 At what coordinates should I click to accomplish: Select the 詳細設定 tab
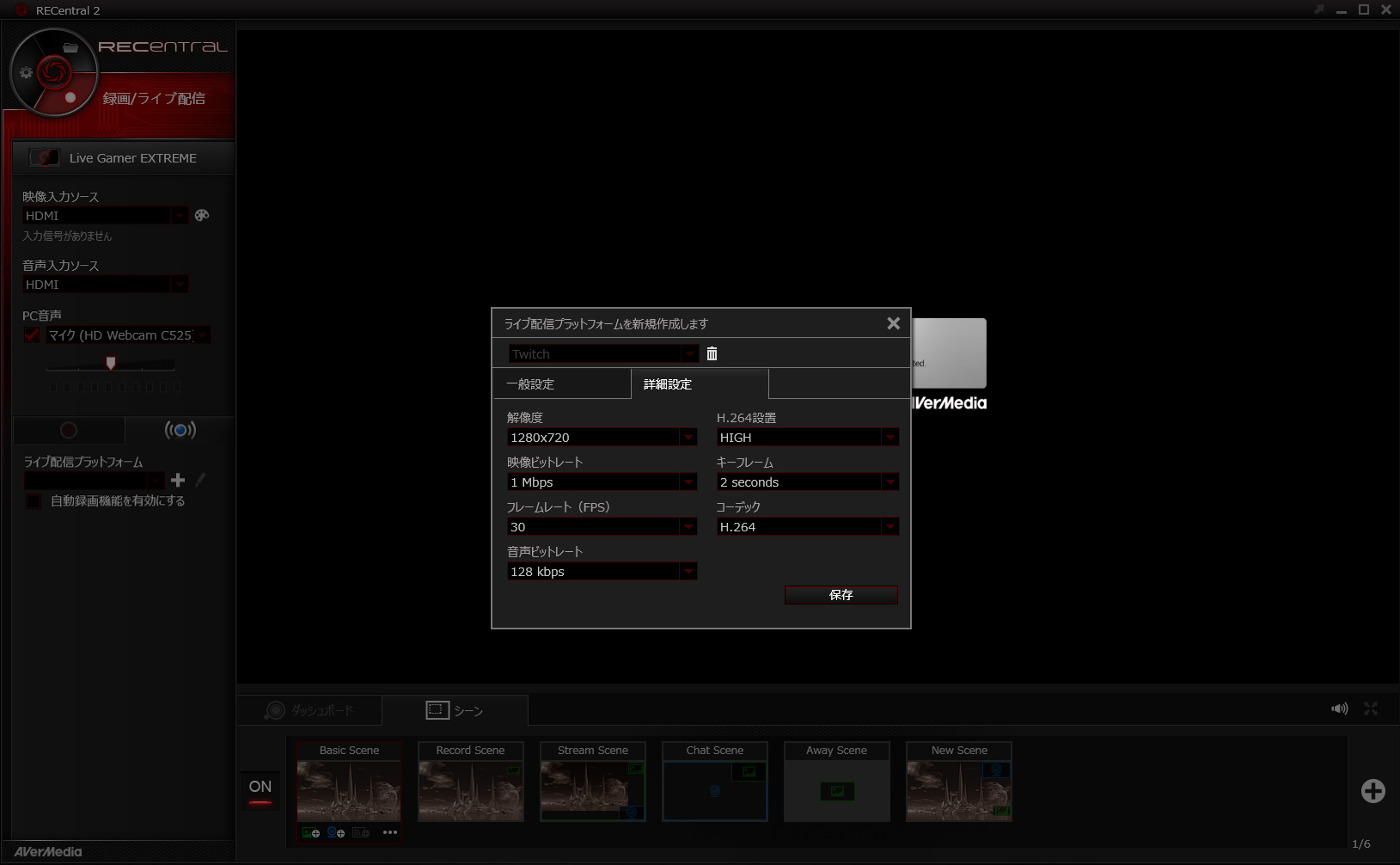point(700,384)
